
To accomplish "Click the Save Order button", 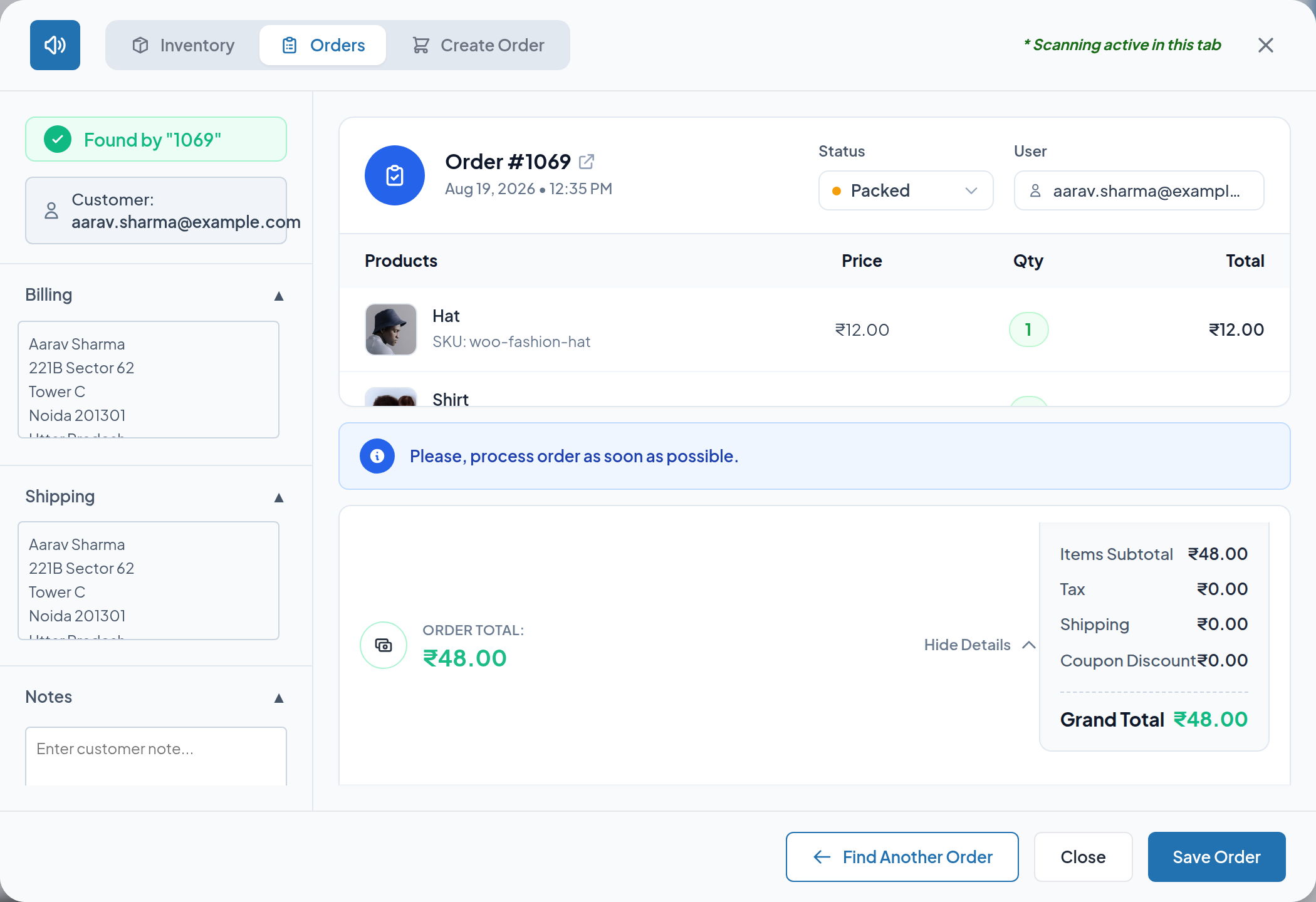I will (1217, 857).
